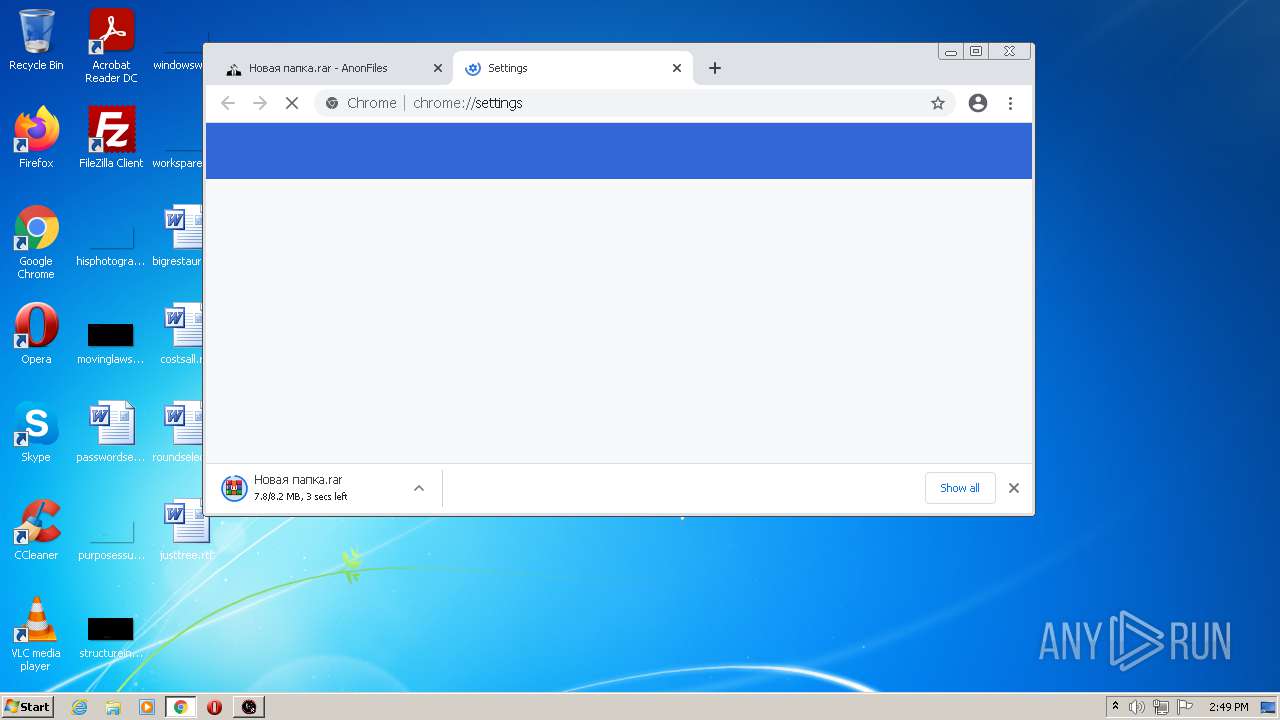Switch to the Settings tab
This screenshot has width=1280, height=720.
(572, 68)
